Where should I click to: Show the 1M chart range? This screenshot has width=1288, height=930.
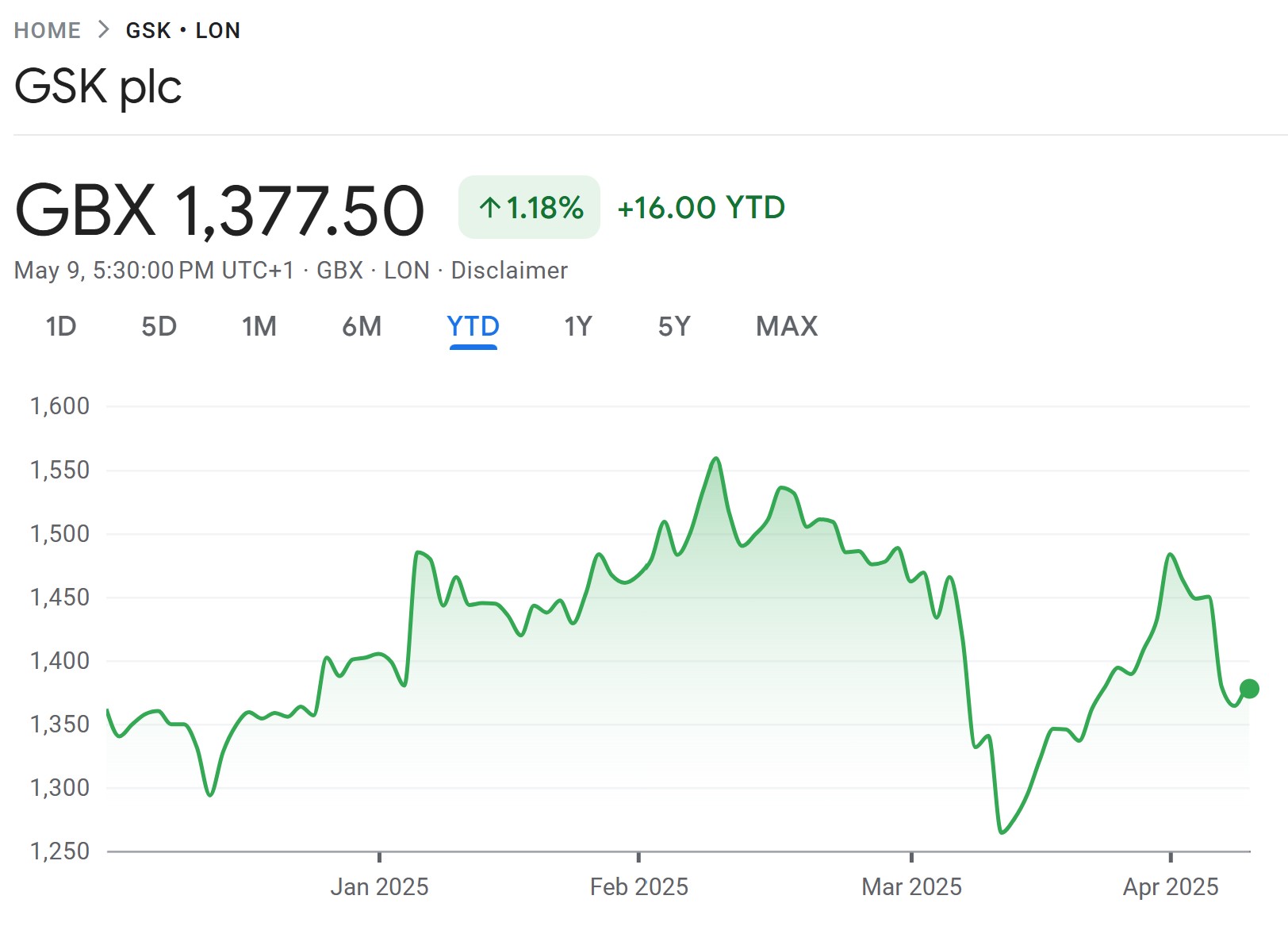click(259, 326)
